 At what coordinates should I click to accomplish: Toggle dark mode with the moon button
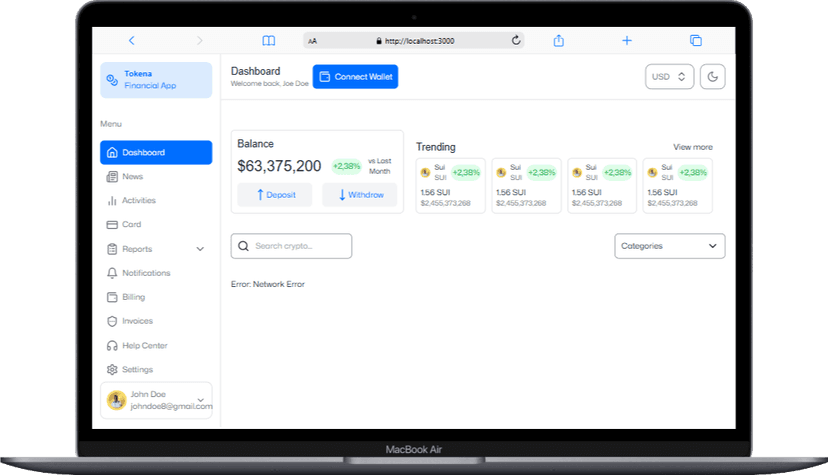712,77
